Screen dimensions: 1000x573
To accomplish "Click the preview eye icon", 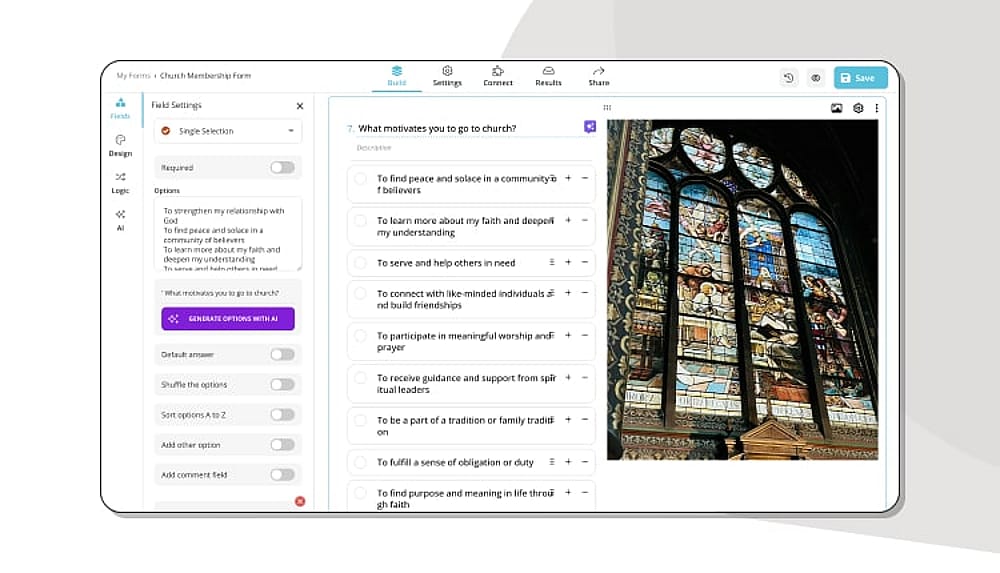I will tap(816, 78).
